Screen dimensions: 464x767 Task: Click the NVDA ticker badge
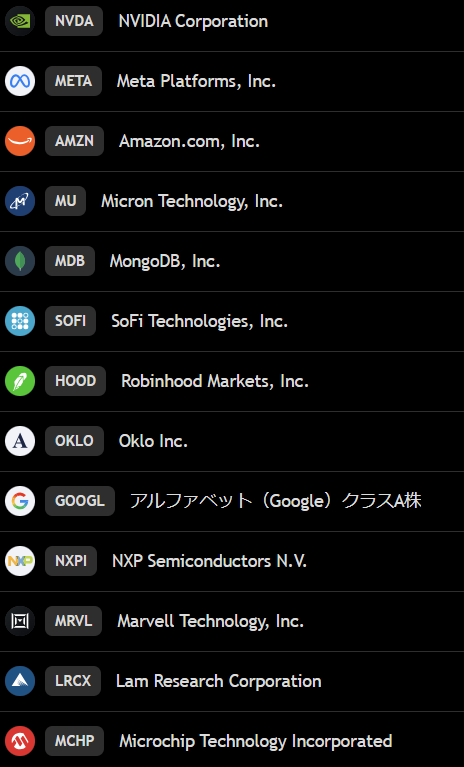(74, 21)
